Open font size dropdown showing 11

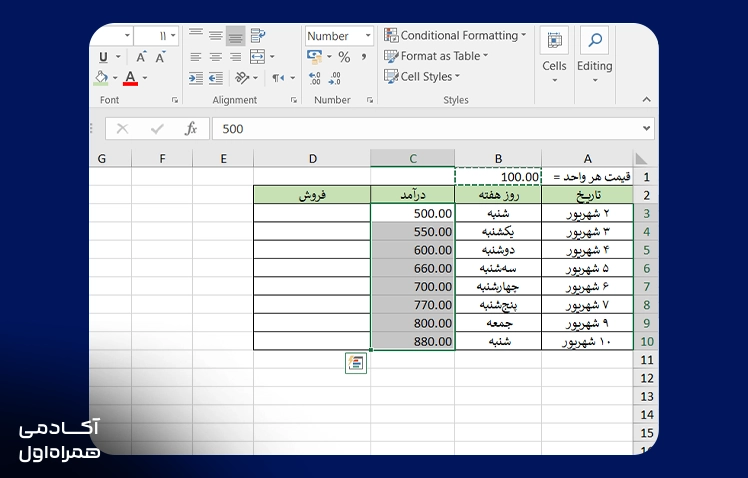(x=173, y=36)
